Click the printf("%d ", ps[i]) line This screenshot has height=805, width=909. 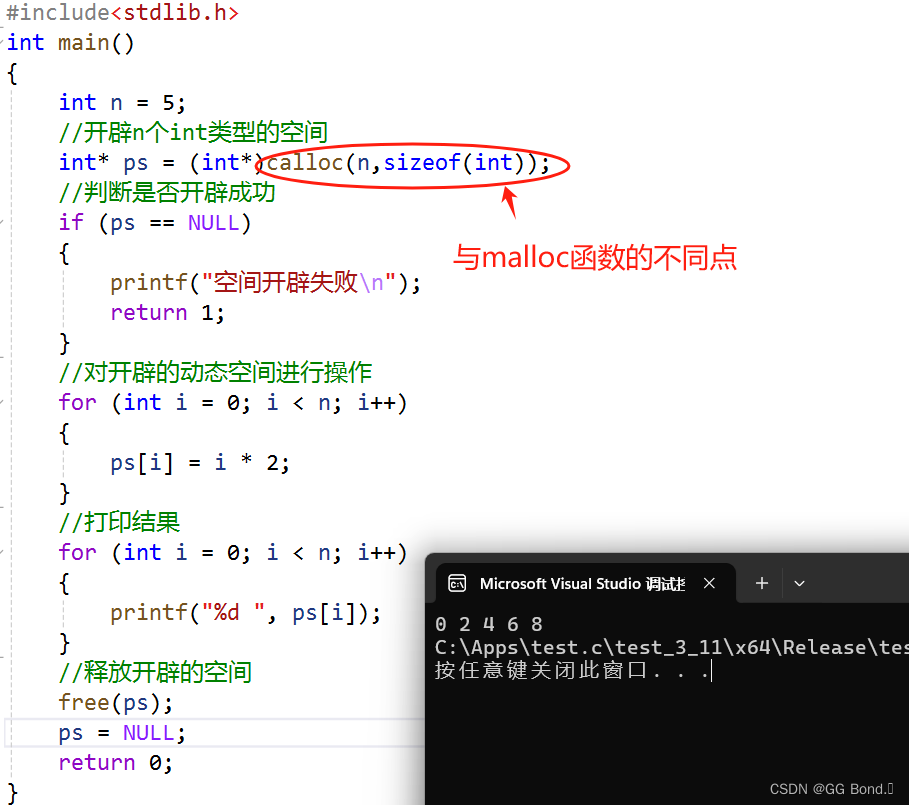[246, 613]
